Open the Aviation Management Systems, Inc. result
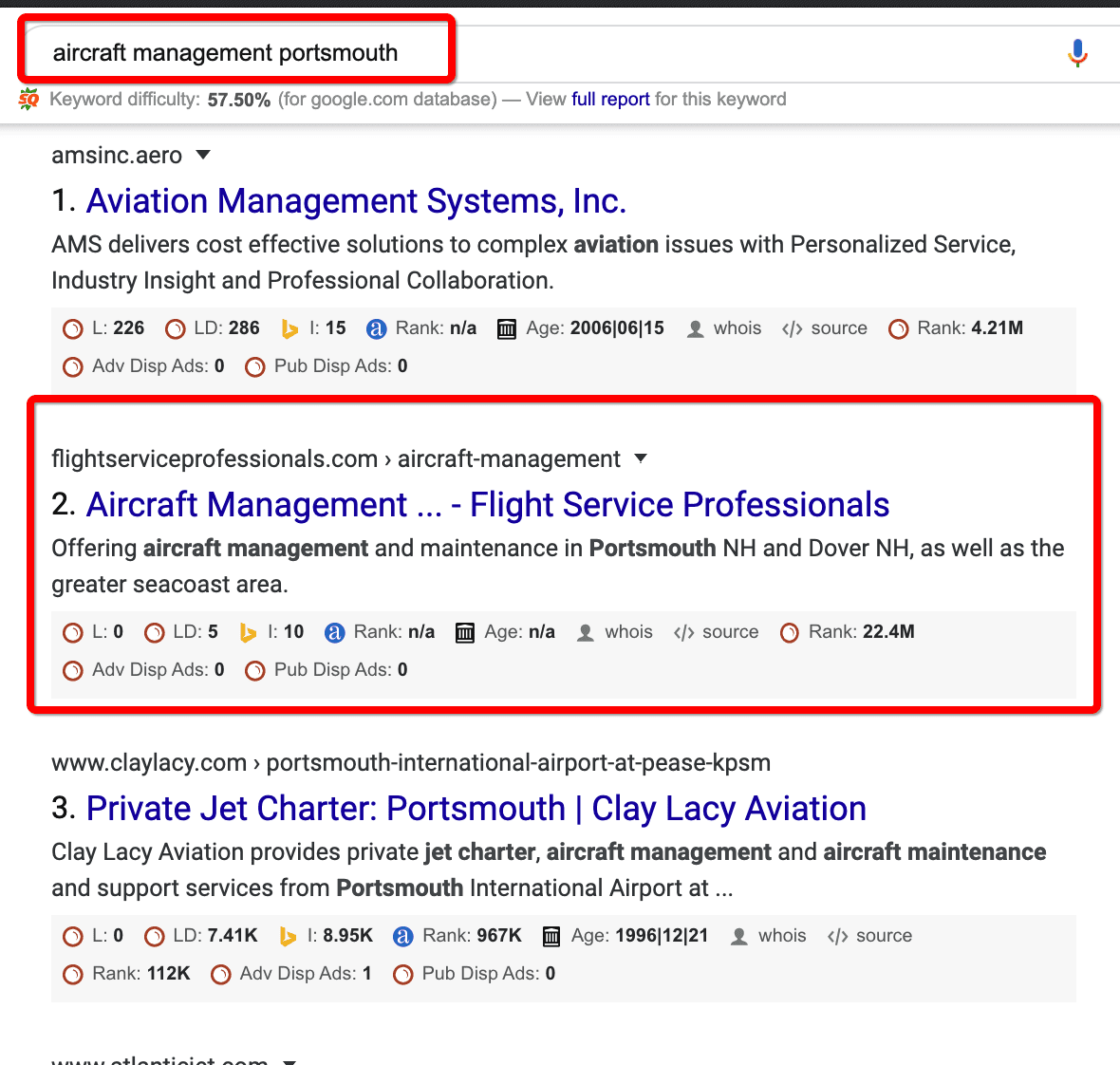The image size is (1120, 1065). [x=357, y=200]
